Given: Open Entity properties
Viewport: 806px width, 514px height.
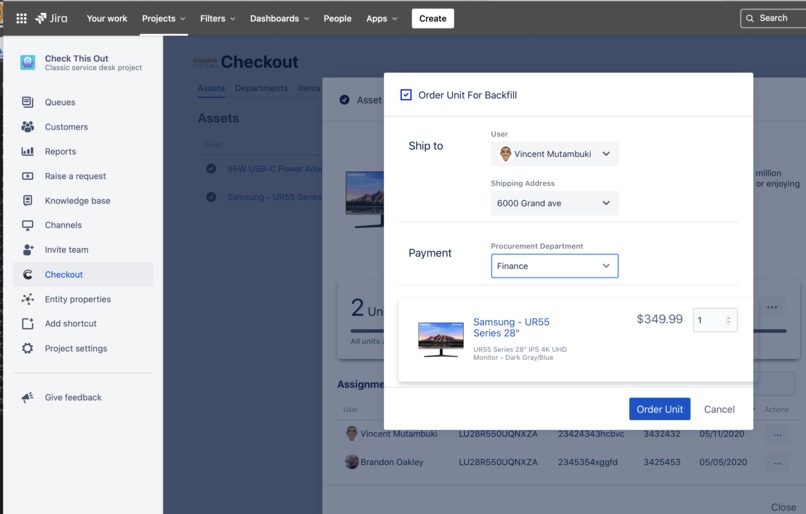Looking at the screenshot, I should 83,299.
